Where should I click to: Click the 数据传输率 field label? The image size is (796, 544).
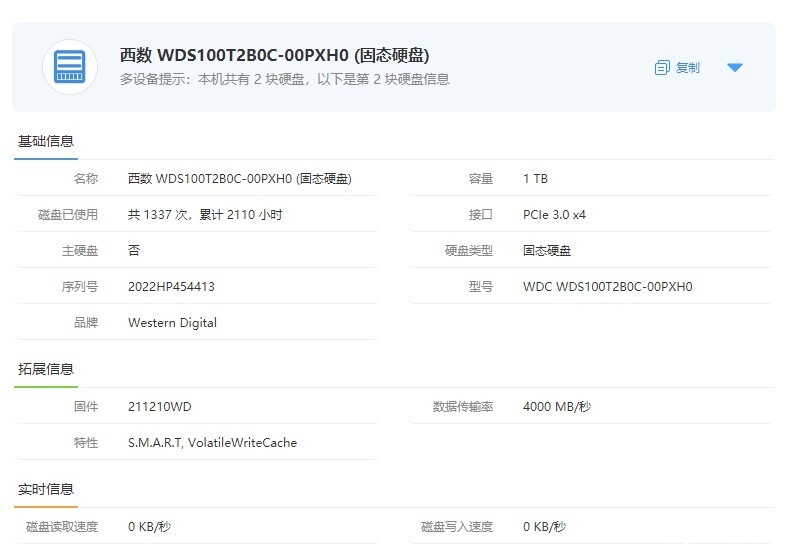pyautogui.click(x=462, y=406)
